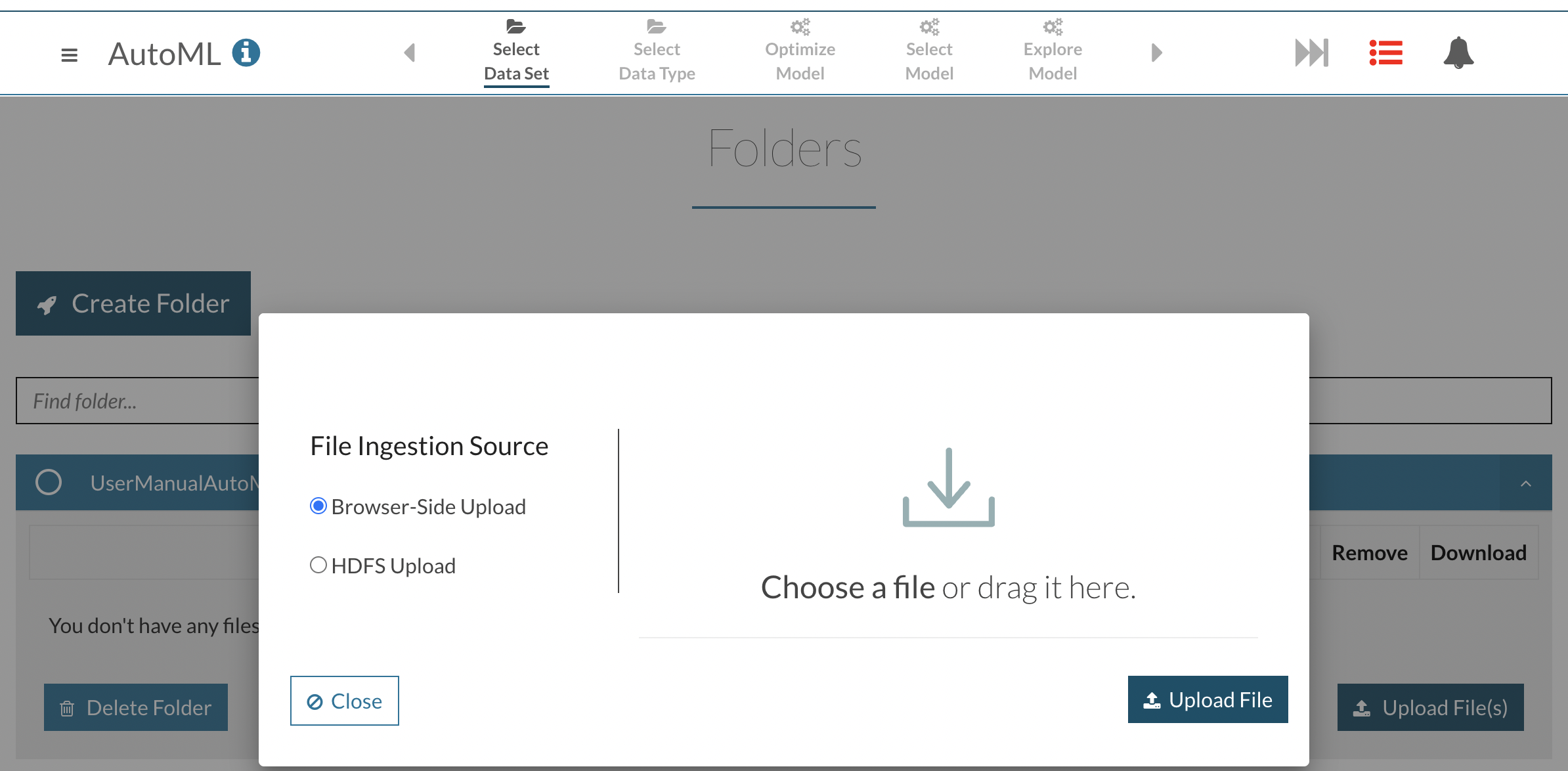Click Close button in dialog

click(344, 701)
